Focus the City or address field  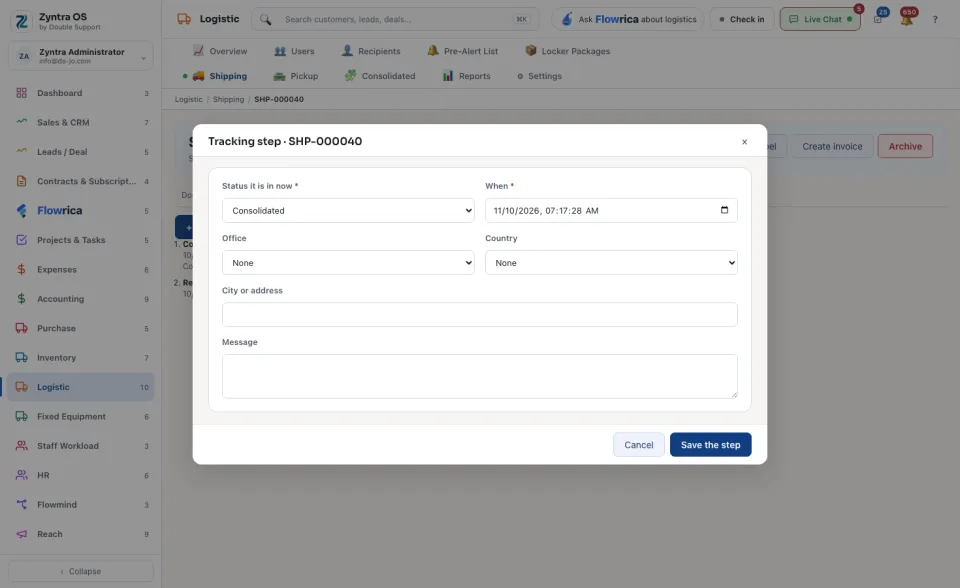479,315
